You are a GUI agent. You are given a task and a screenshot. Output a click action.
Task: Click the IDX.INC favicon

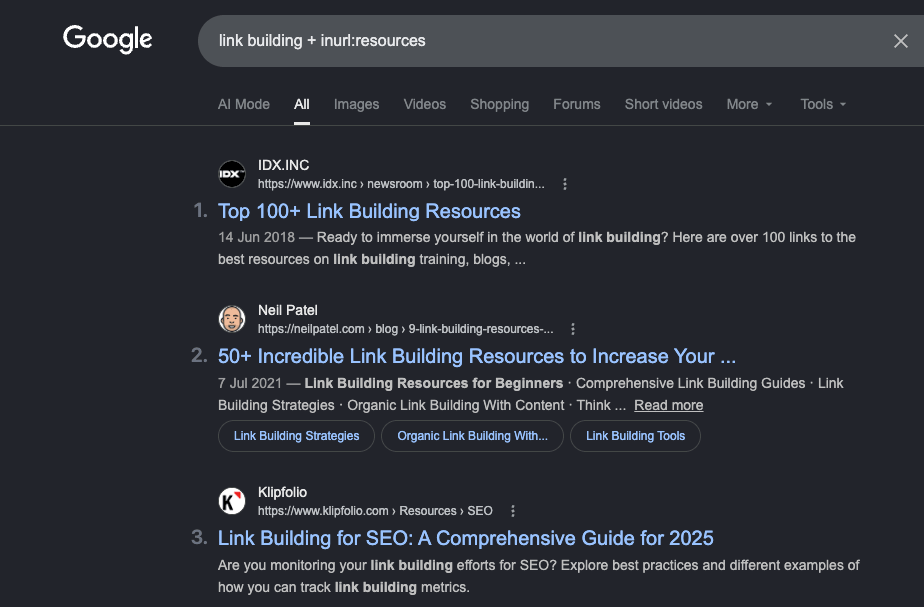click(232, 174)
